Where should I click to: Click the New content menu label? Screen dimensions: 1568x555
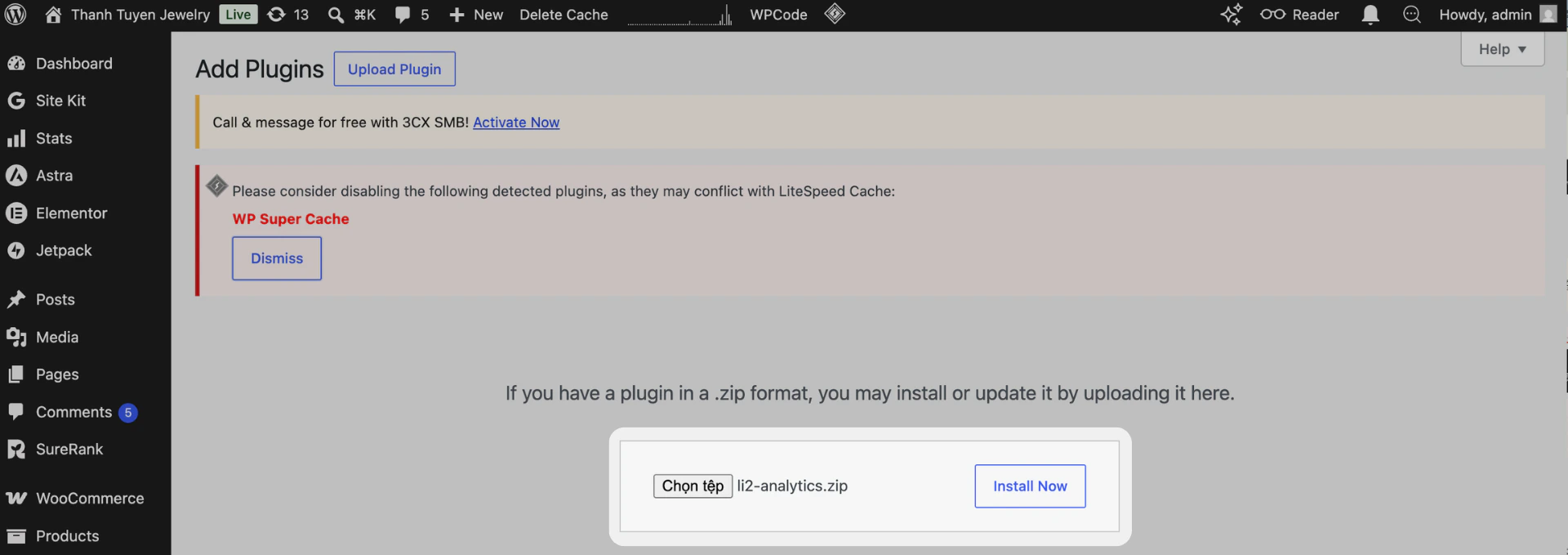pos(488,15)
